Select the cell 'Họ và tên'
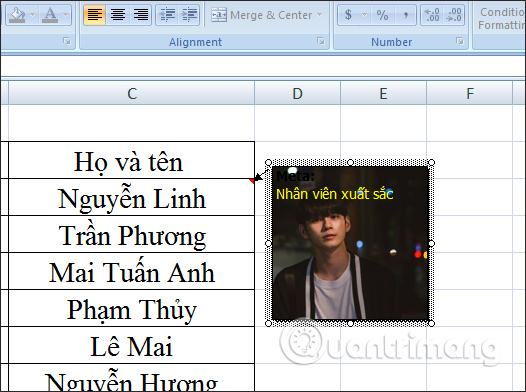The width and height of the screenshot is (526, 392). pos(132,160)
